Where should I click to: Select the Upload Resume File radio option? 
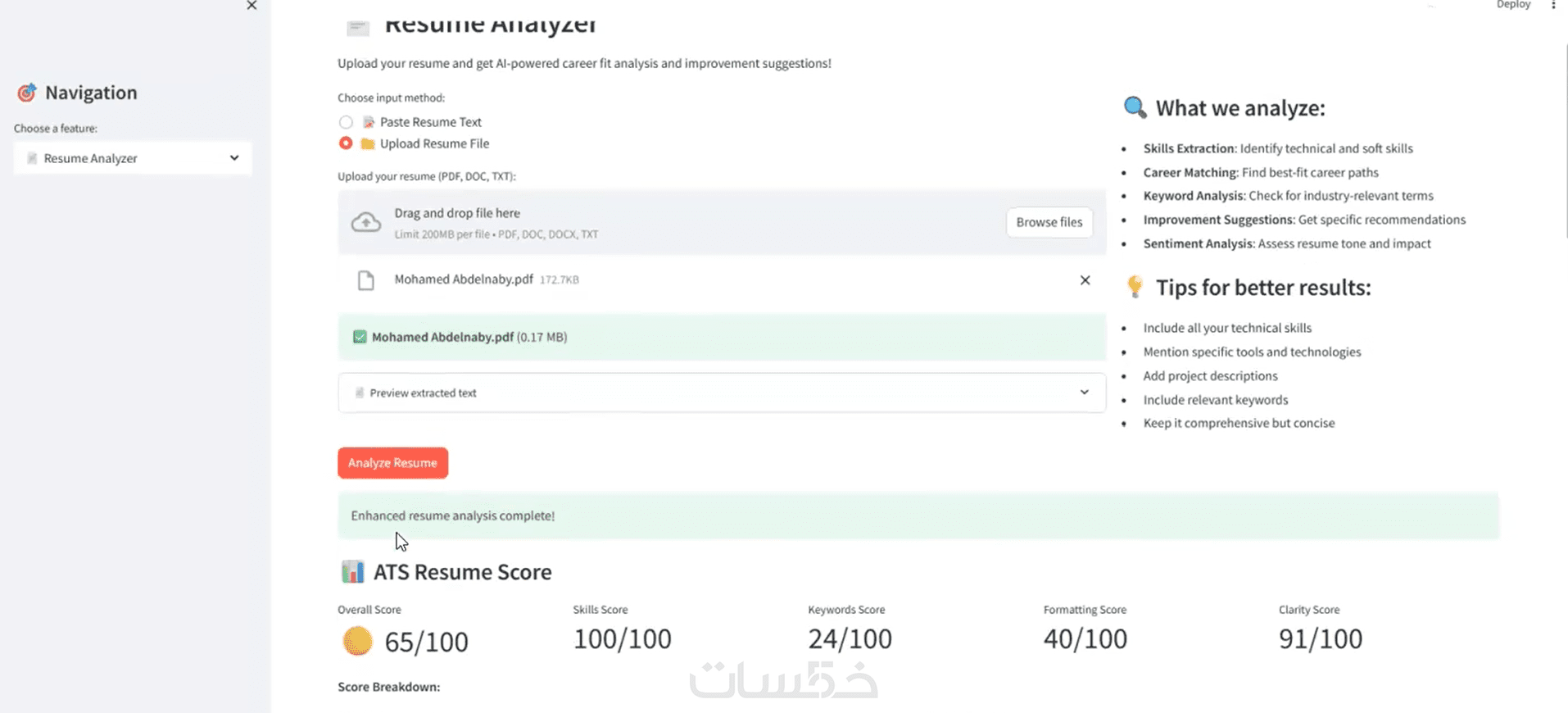[346, 143]
